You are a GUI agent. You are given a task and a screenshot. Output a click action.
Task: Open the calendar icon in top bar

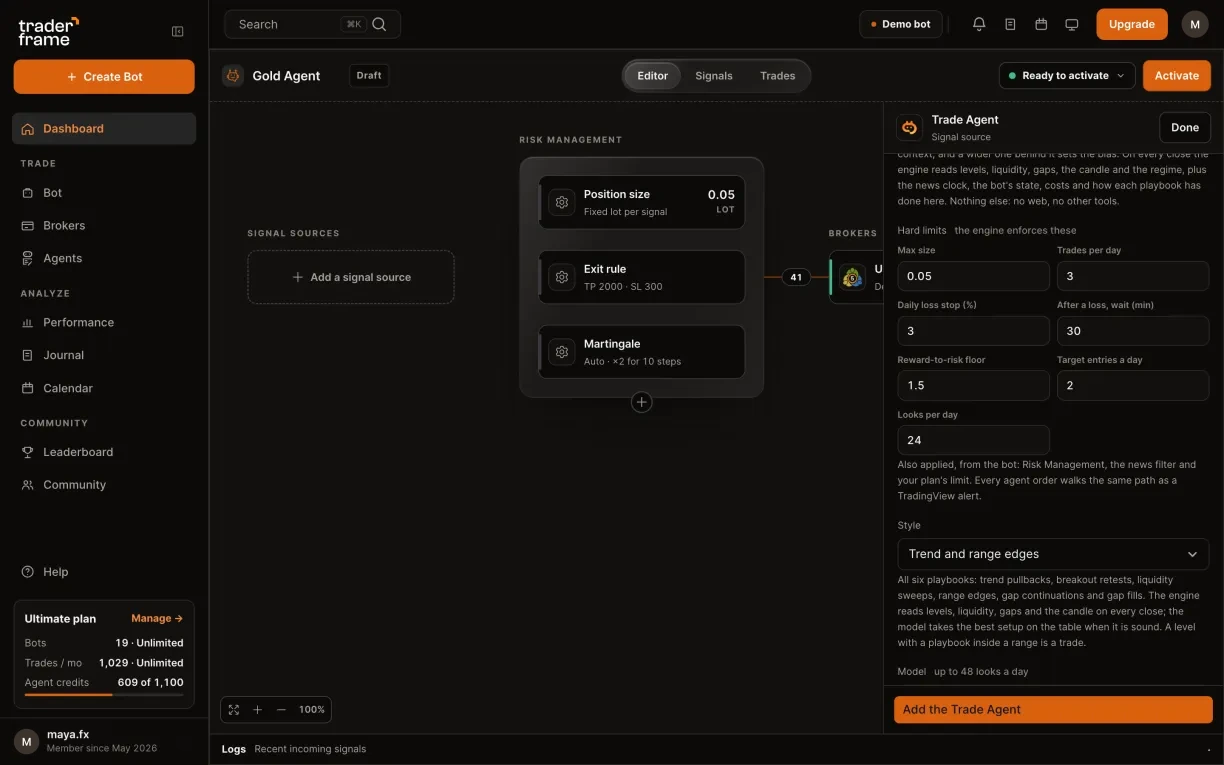[x=1041, y=24]
